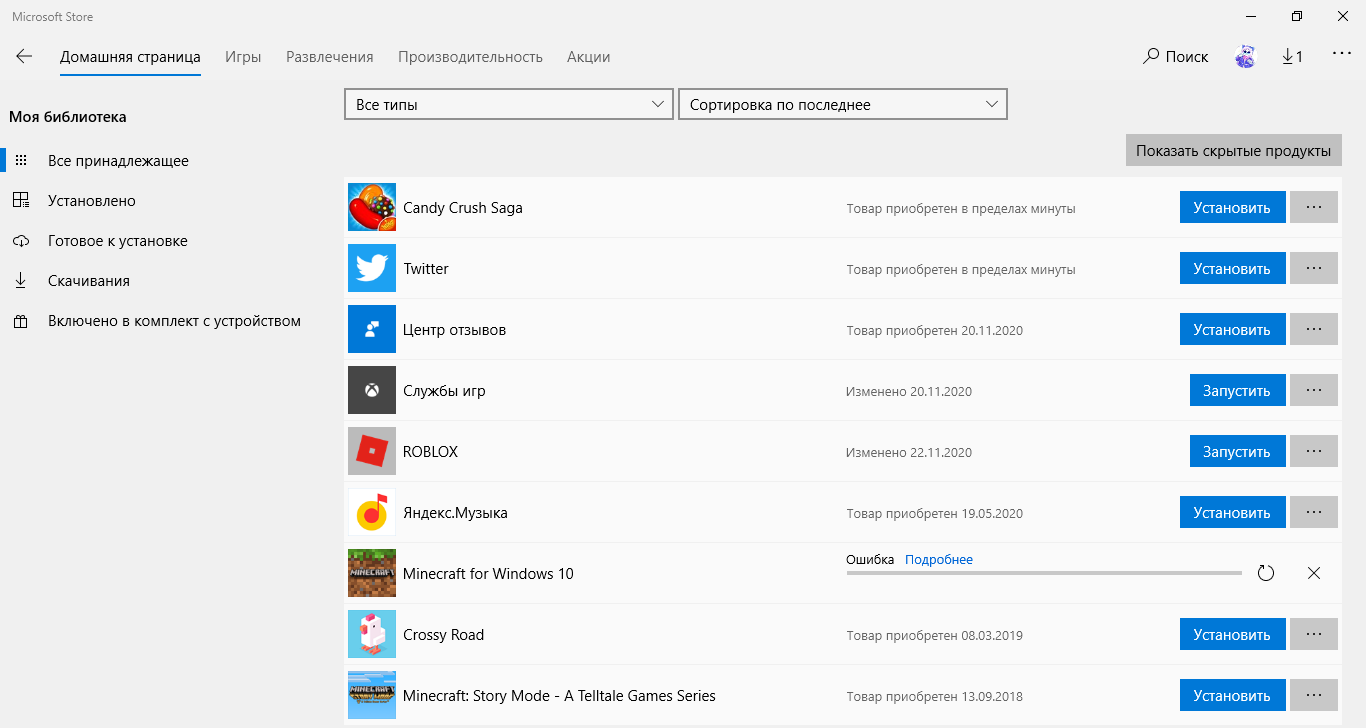The height and width of the screenshot is (728, 1366).
Task: Click the Minecraft download progress bar
Action: click(1043, 573)
